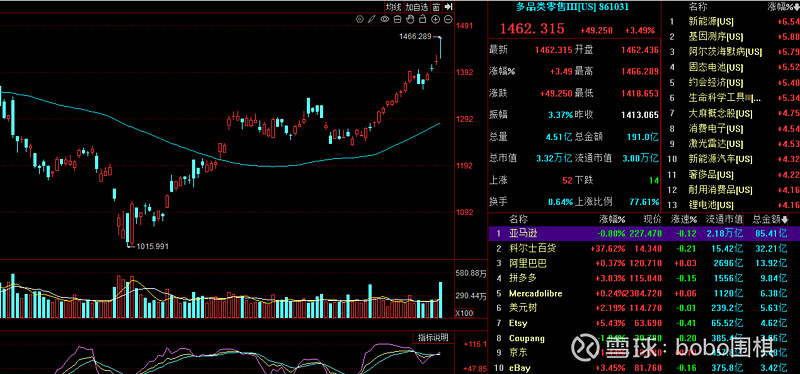Click the 名称 header in sector ranking
Image resolution: width=800 pixels, height=374 pixels.
[698, 7]
